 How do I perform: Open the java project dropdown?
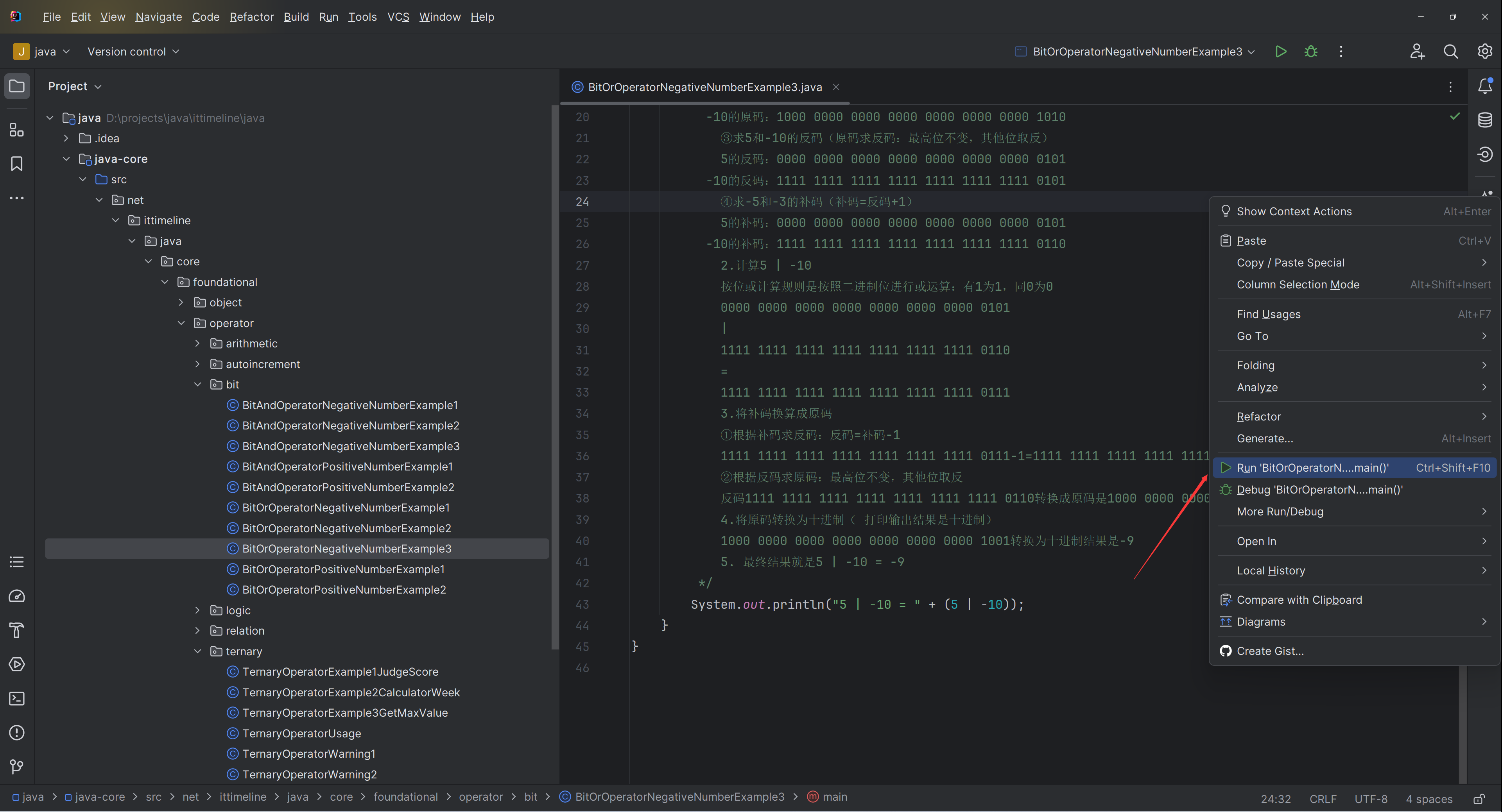(41, 51)
